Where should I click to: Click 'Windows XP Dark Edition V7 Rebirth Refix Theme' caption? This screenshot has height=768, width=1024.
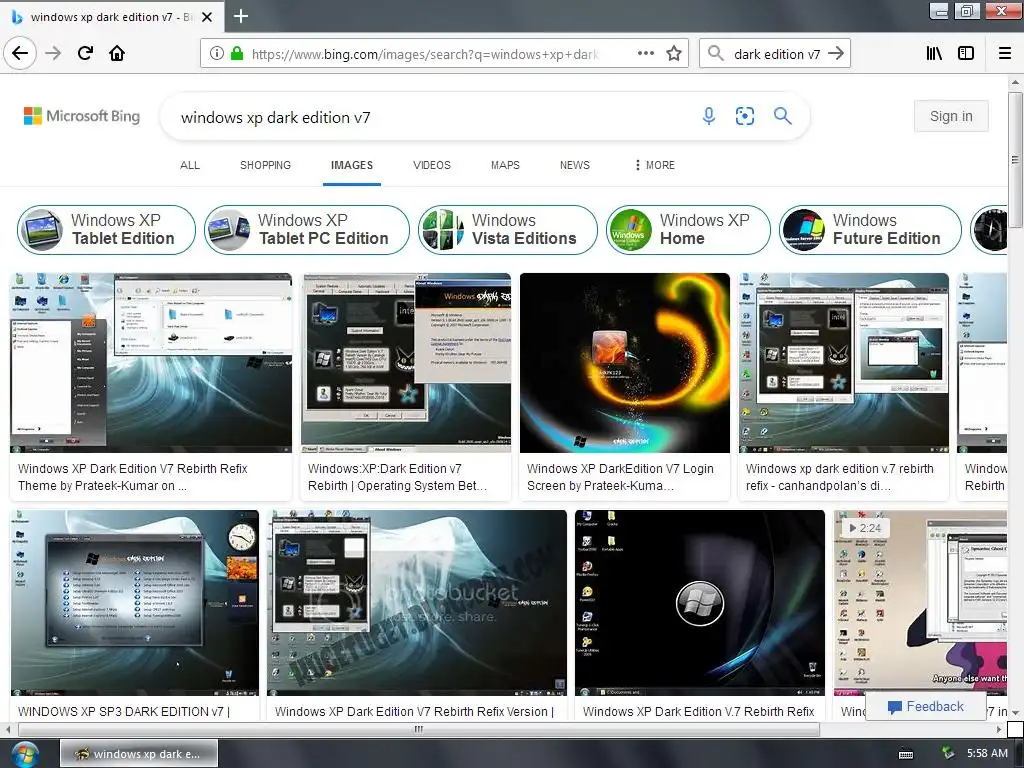[x=133, y=477]
